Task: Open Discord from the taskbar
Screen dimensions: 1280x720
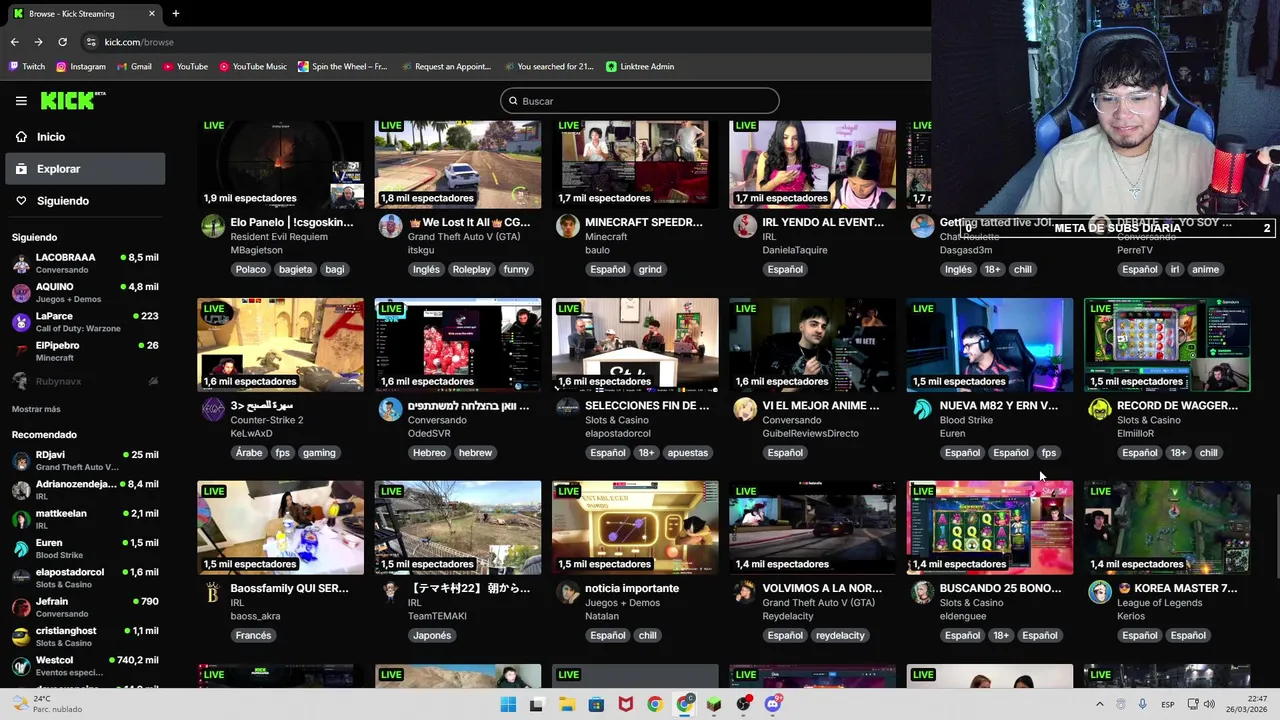Action: coord(772,704)
